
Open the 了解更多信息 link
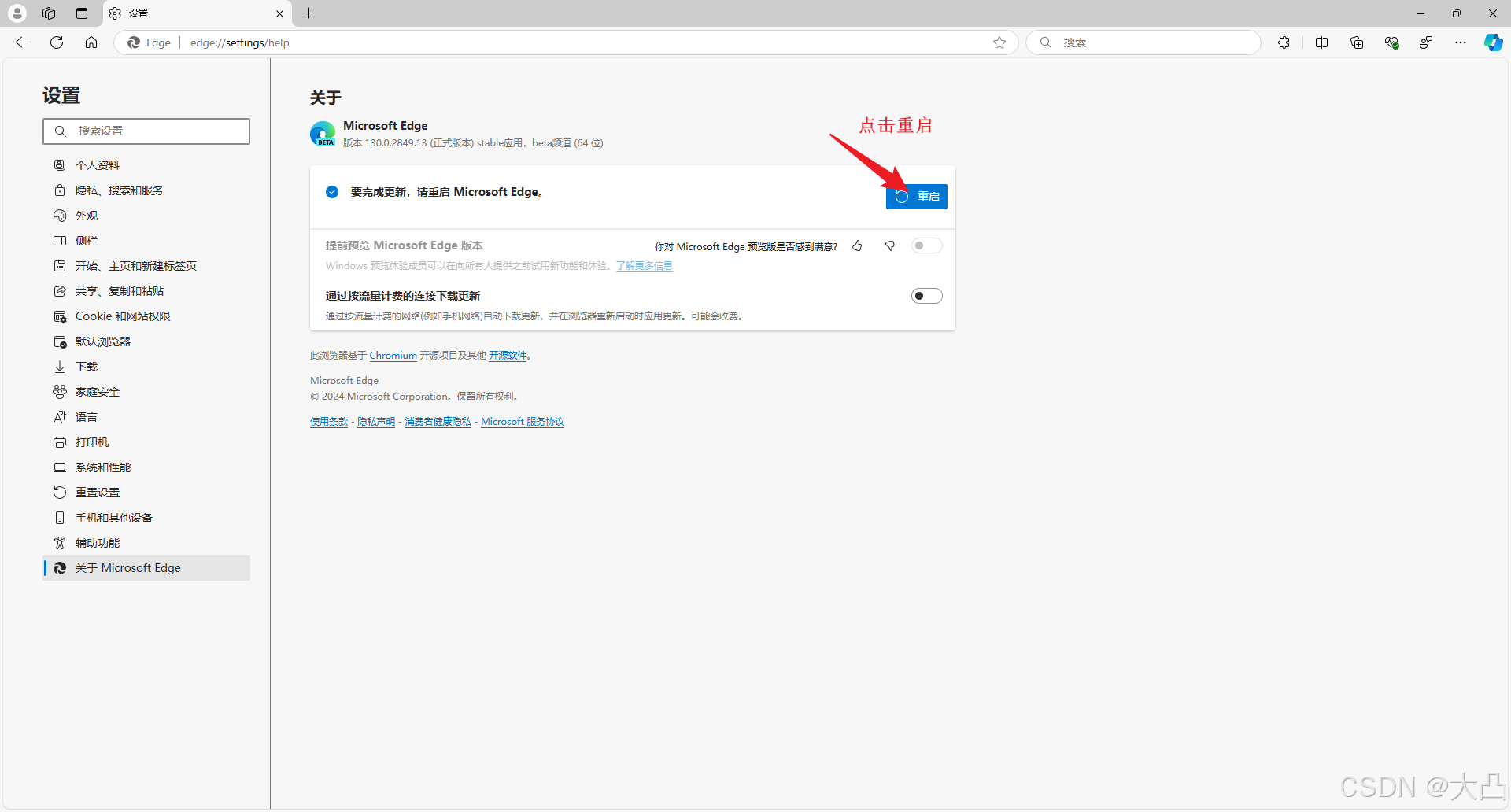[645, 266]
